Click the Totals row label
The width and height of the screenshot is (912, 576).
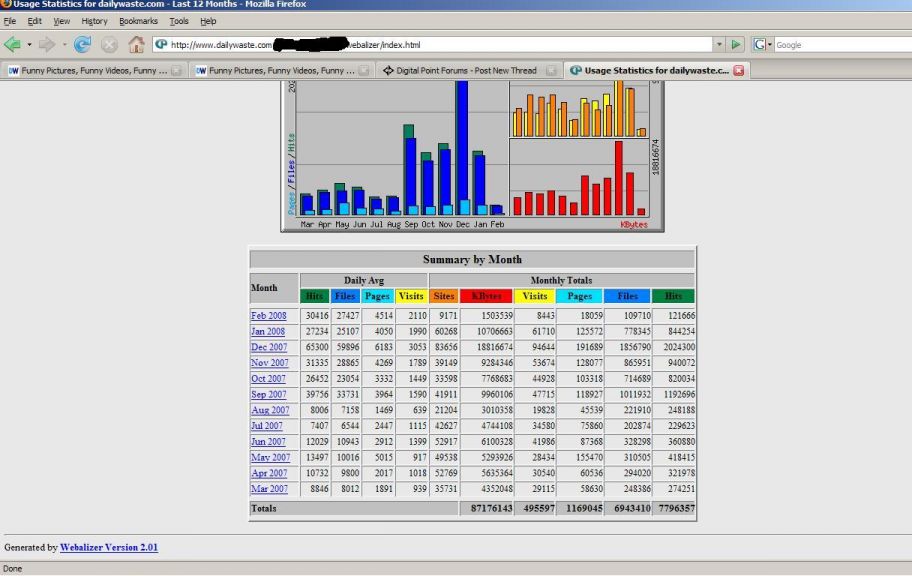click(x=263, y=509)
